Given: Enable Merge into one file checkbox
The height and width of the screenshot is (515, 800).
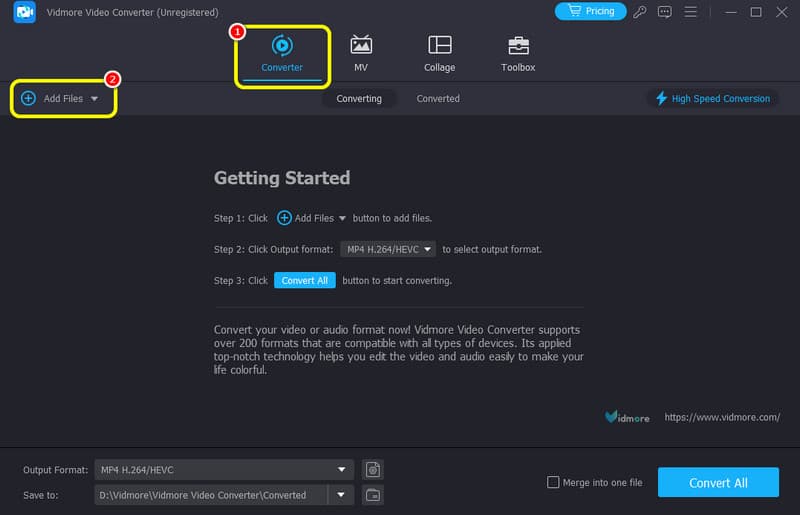Looking at the screenshot, I should tap(553, 483).
